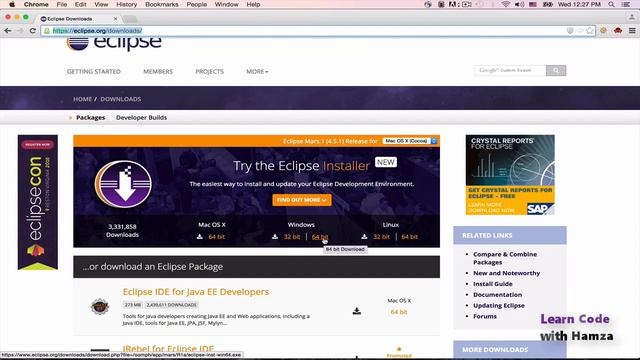The height and width of the screenshot is (360, 640).
Task: Open Documentation link
Action: [498, 295]
